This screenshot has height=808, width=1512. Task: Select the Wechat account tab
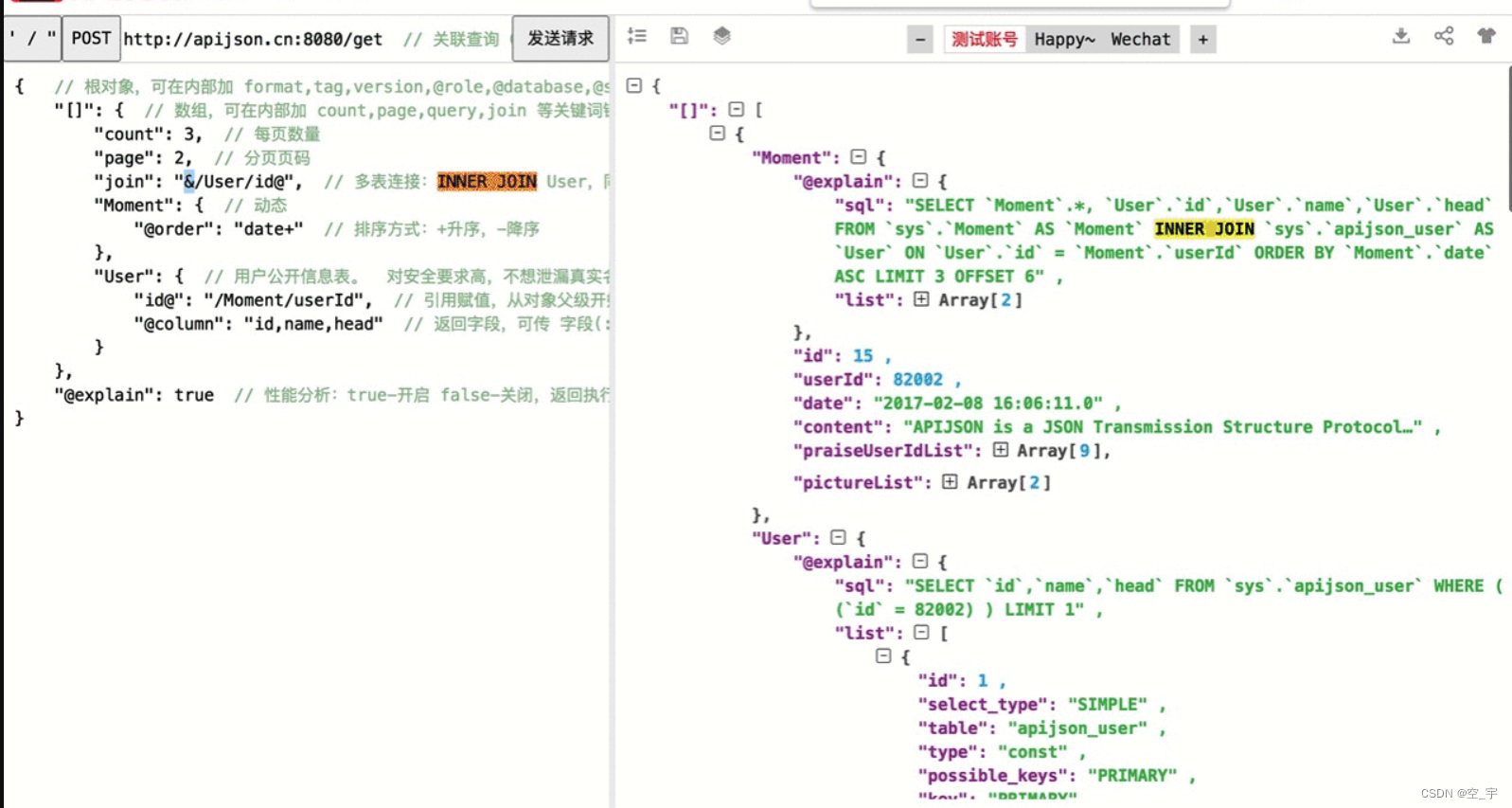1141,40
